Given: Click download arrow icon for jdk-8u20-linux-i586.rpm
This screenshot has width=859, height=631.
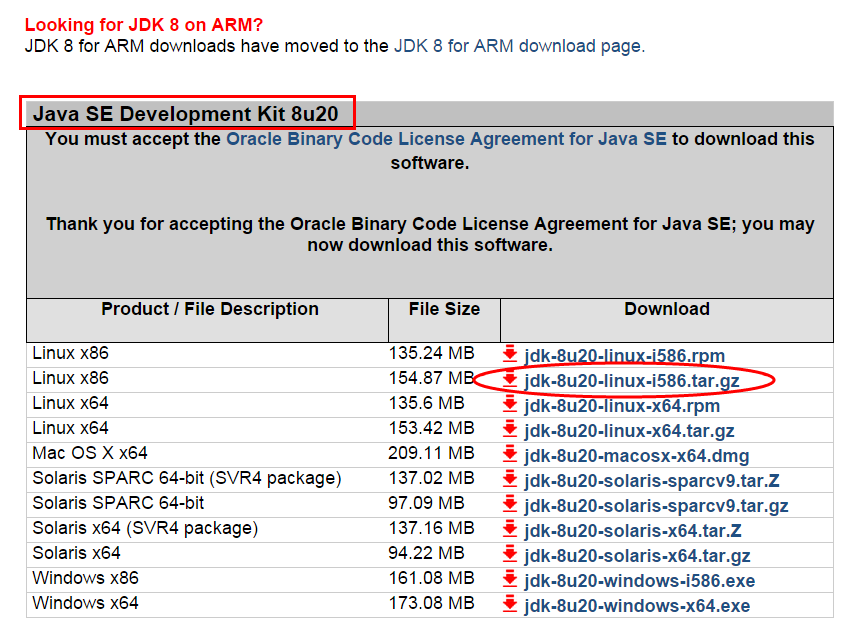Looking at the screenshot, I should [x=510, y=354].
